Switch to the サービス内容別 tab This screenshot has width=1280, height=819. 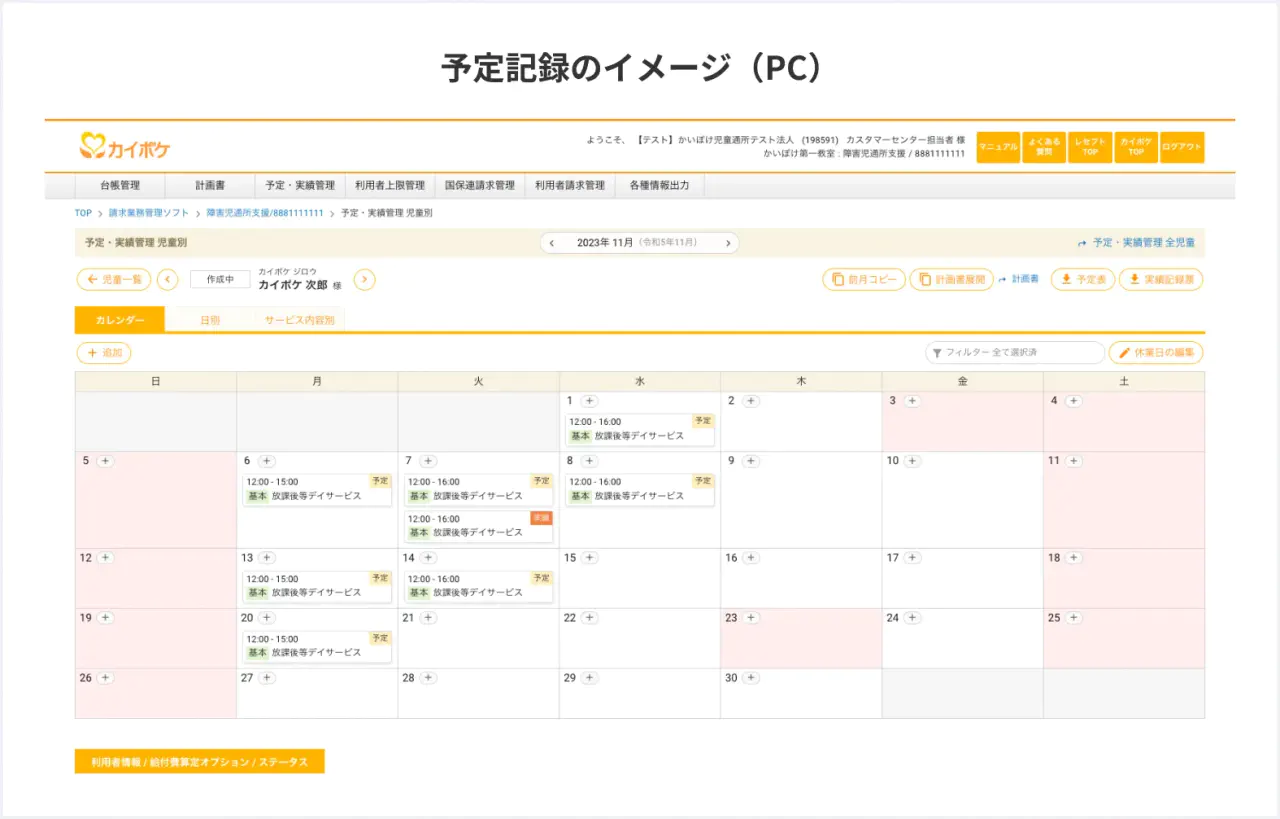(300, 320)
